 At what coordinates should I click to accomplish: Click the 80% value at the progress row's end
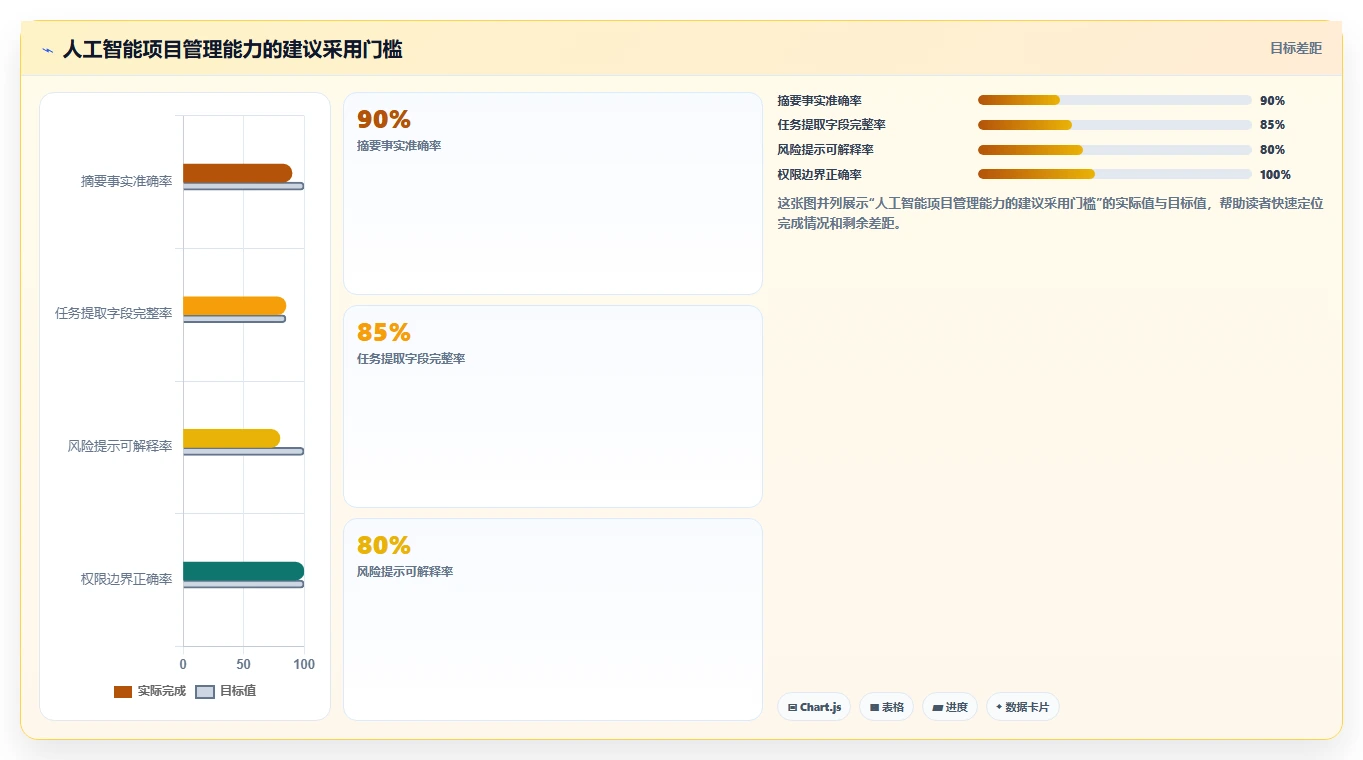(1272, 150)
